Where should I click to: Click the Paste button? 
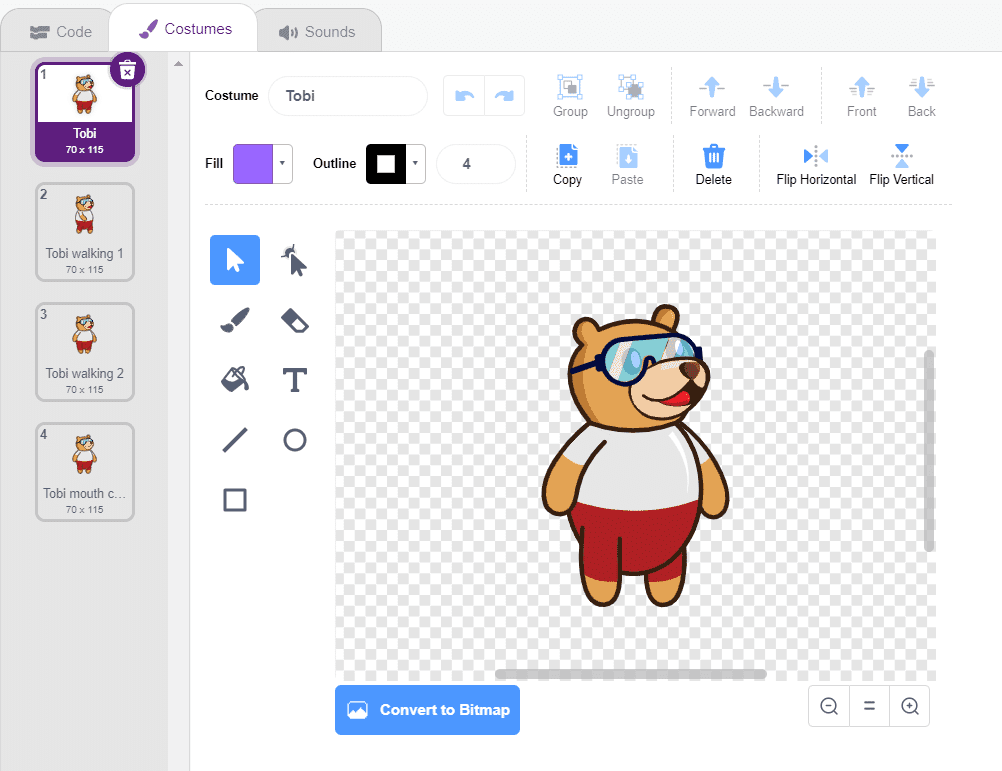tap(627, 164)
